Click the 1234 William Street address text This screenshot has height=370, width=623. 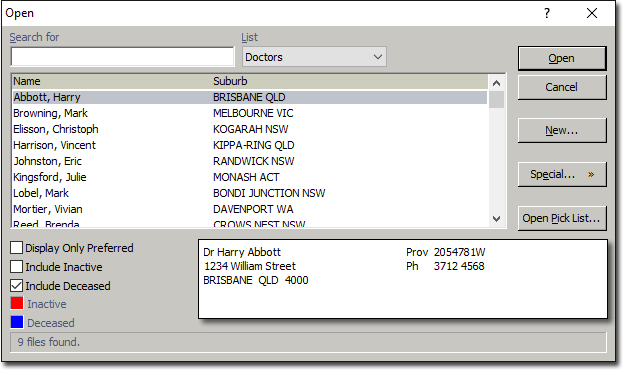pos(250,266)
